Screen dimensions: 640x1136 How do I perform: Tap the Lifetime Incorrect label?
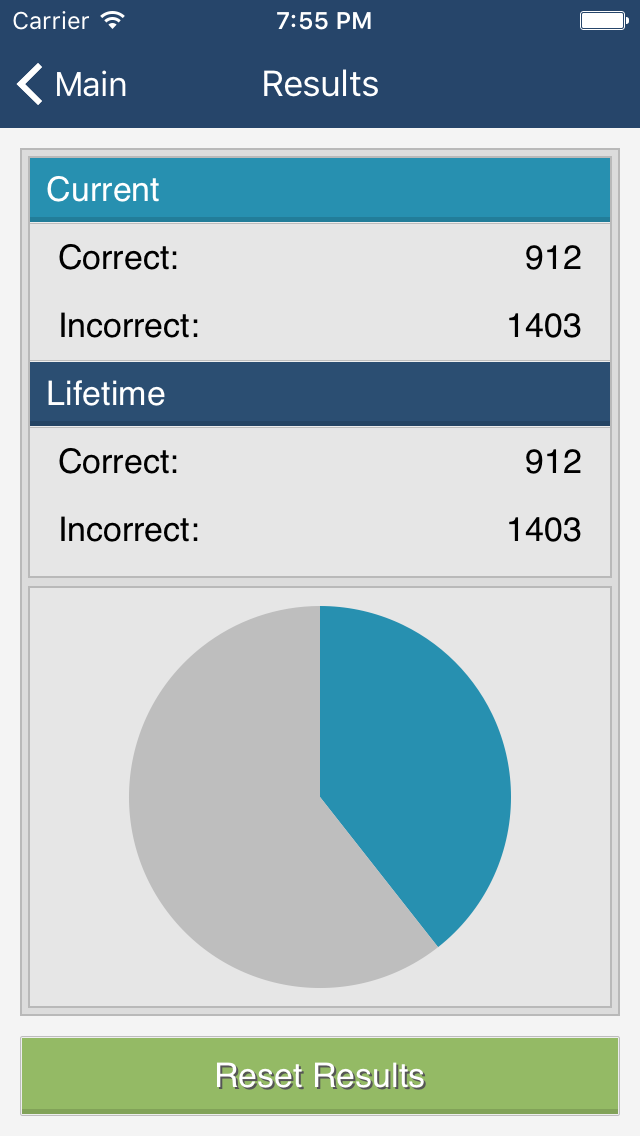tap(128, 530)
